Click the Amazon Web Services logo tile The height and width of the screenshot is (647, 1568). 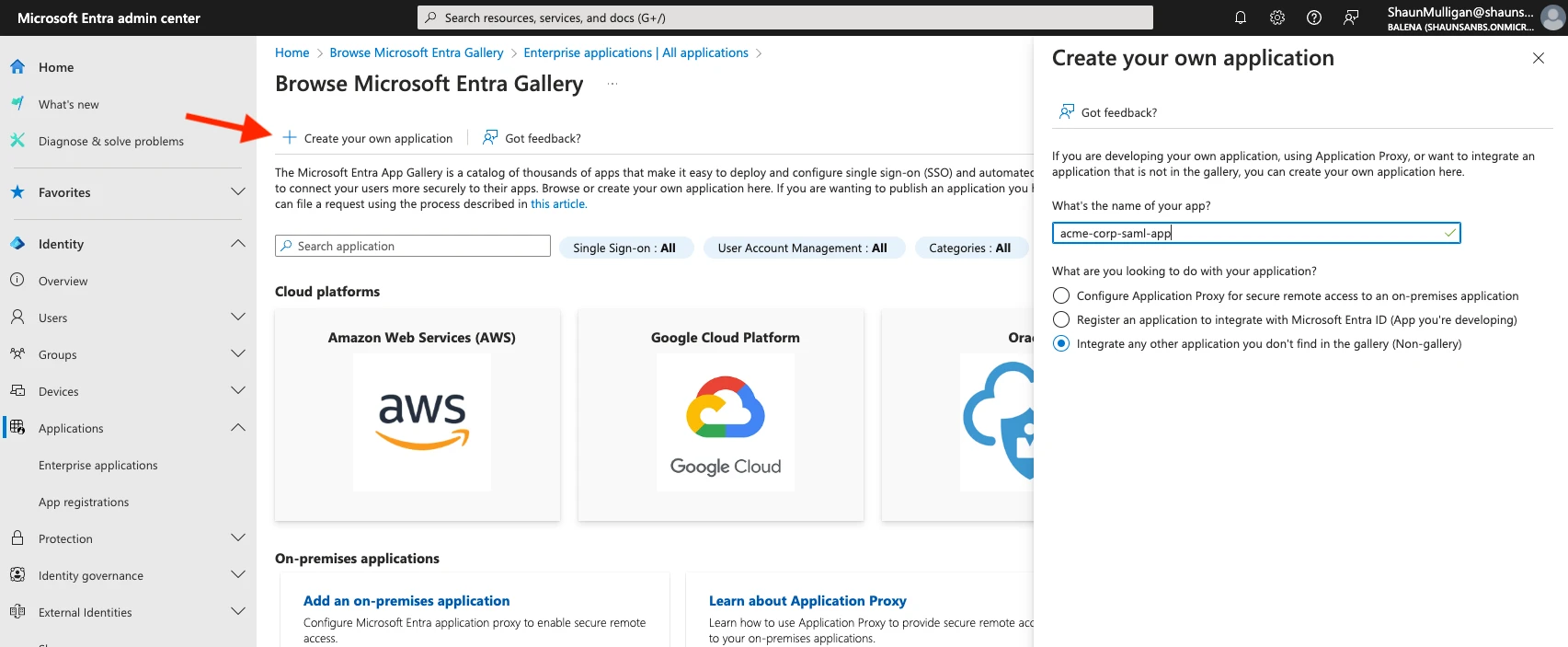421,422
